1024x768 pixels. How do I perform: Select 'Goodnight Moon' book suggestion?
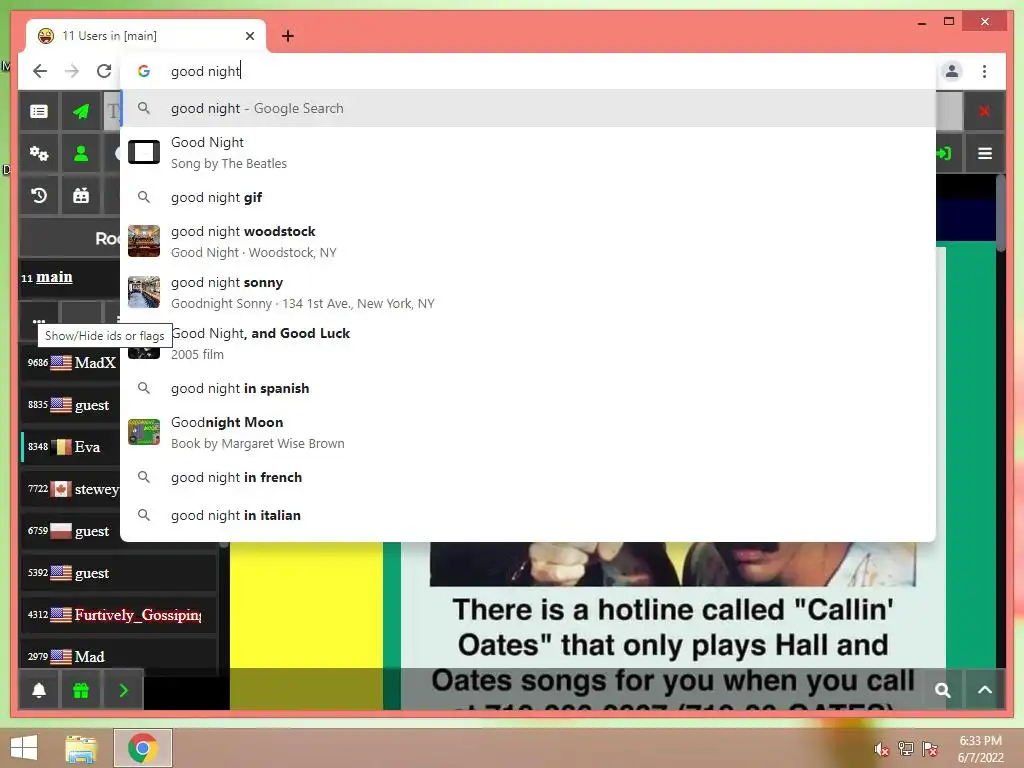(x=528, y=432)
